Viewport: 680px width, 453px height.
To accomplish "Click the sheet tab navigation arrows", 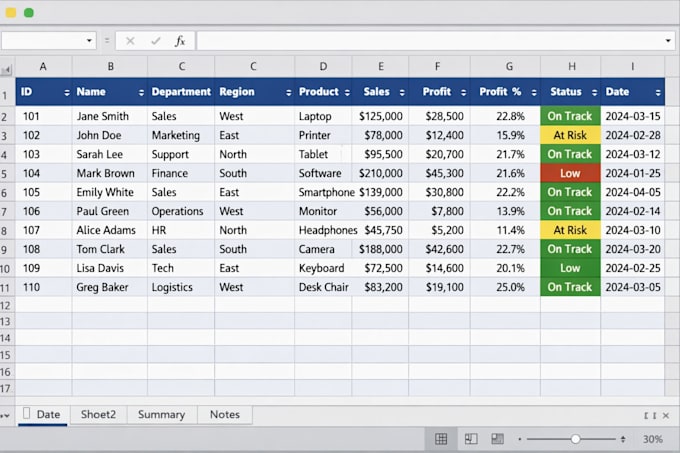I will point(5,415).
